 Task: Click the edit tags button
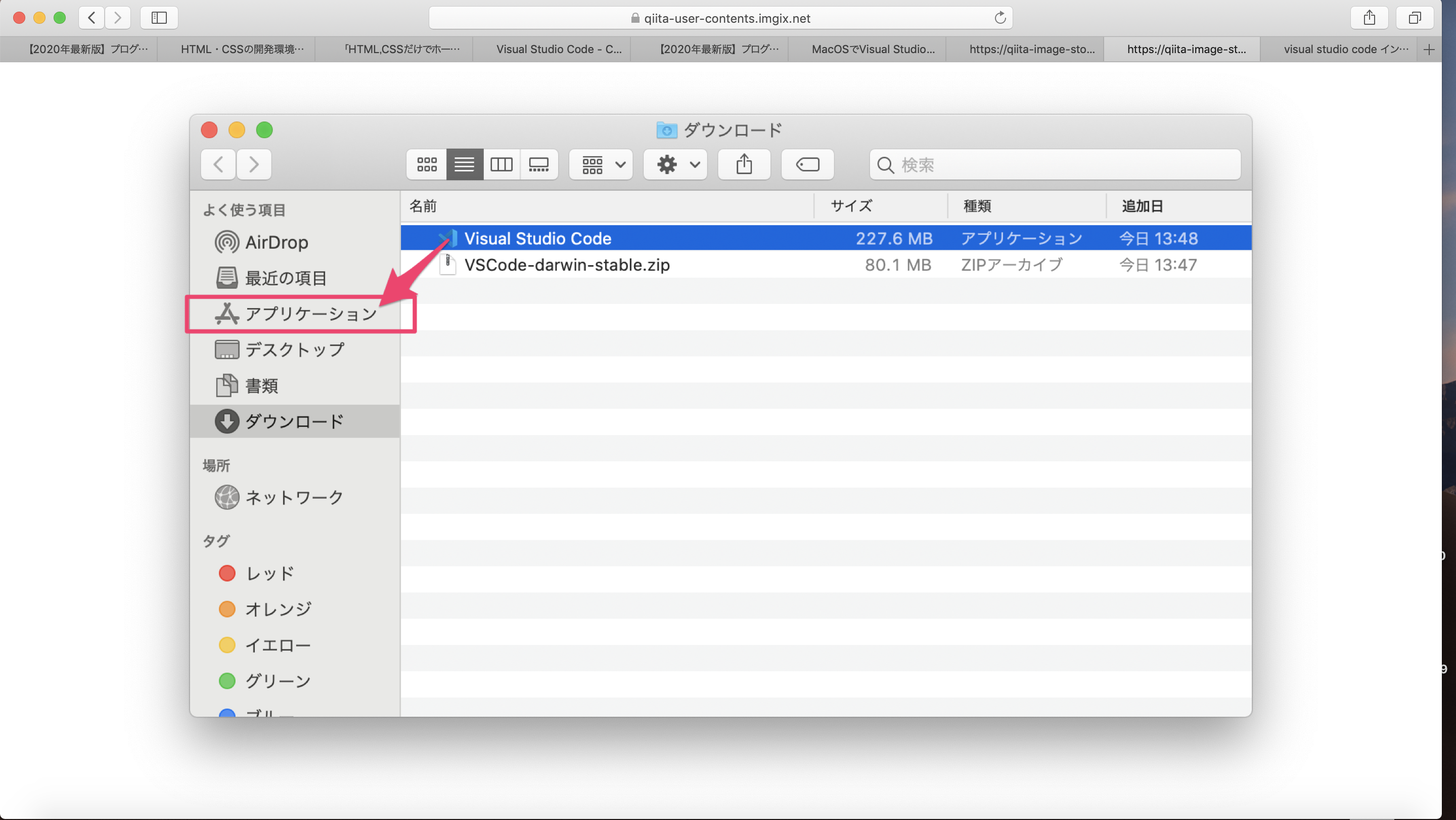(807, 164)
